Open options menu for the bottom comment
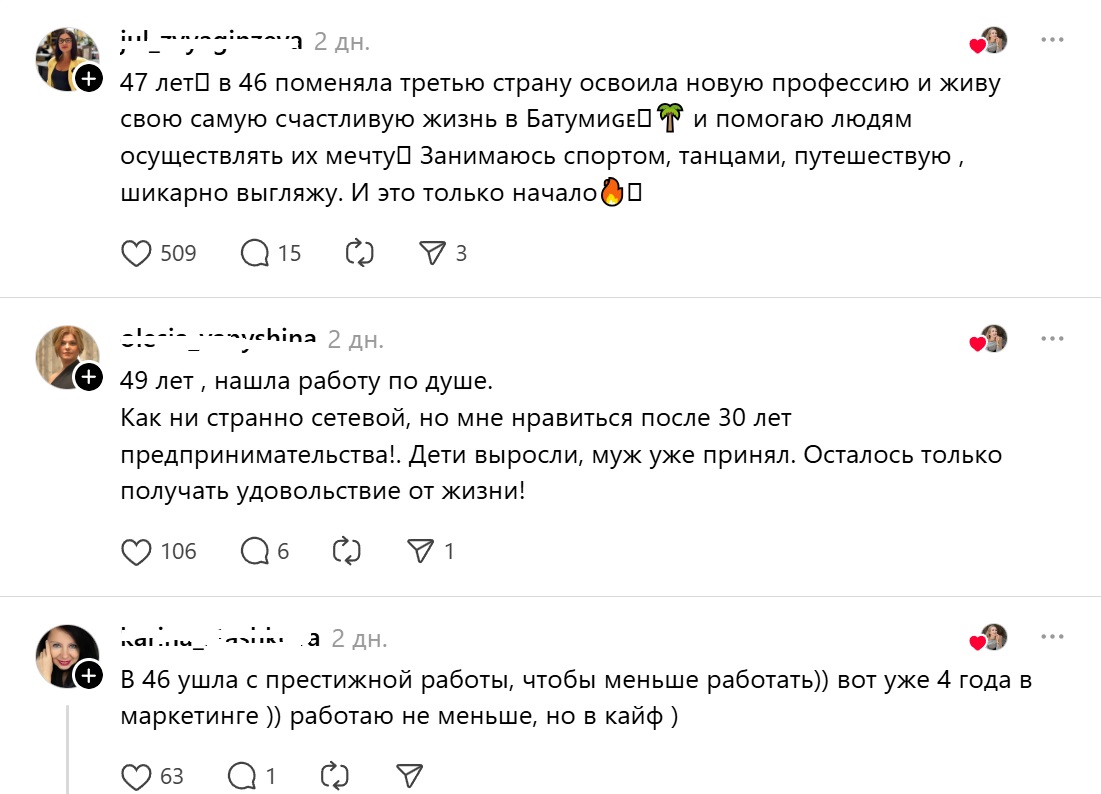The height and width of the screenshot is (794, 1101). pos(1051,634)
